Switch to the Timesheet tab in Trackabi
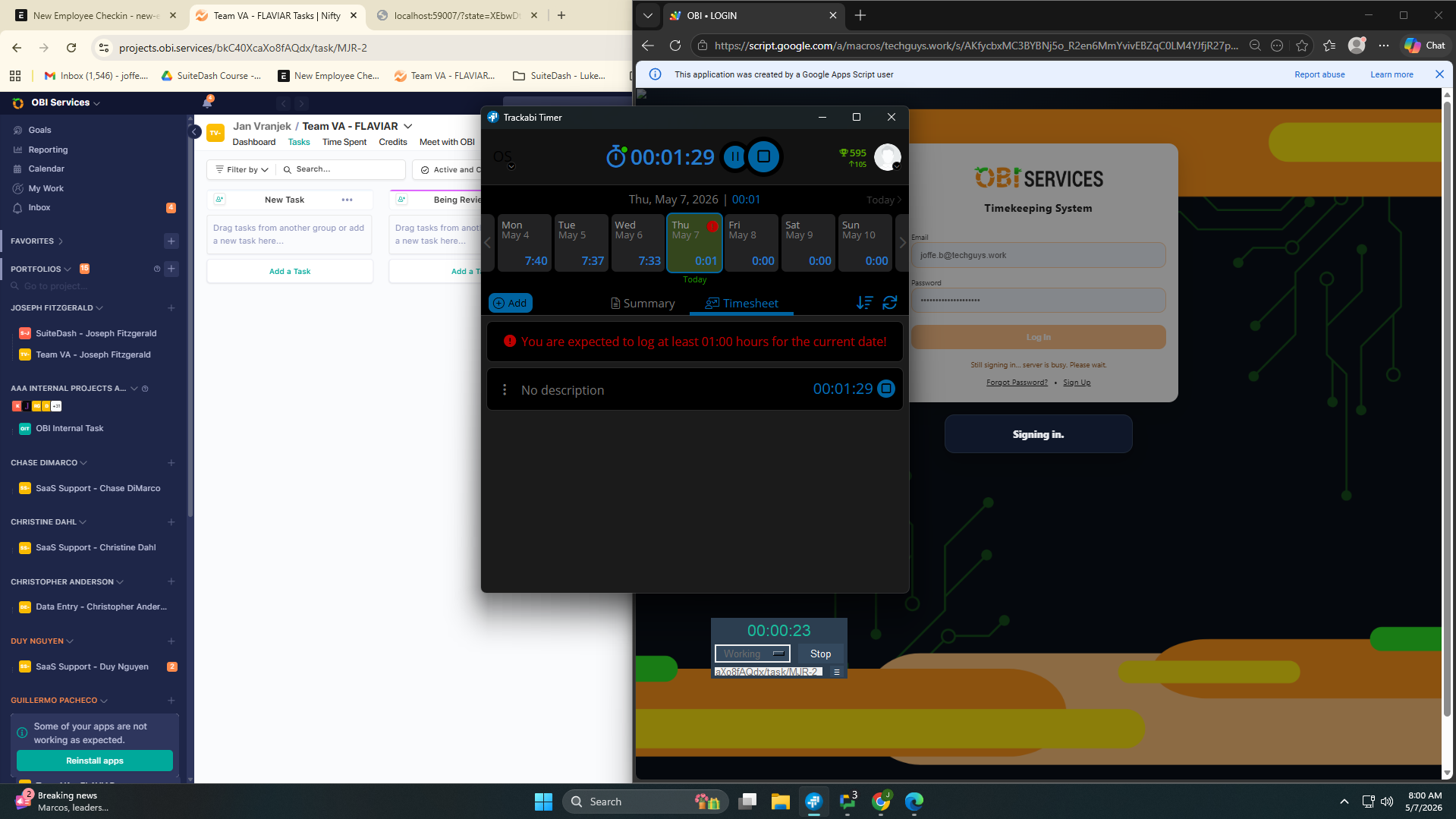1456x819 pixels. [x=741, y=304]
